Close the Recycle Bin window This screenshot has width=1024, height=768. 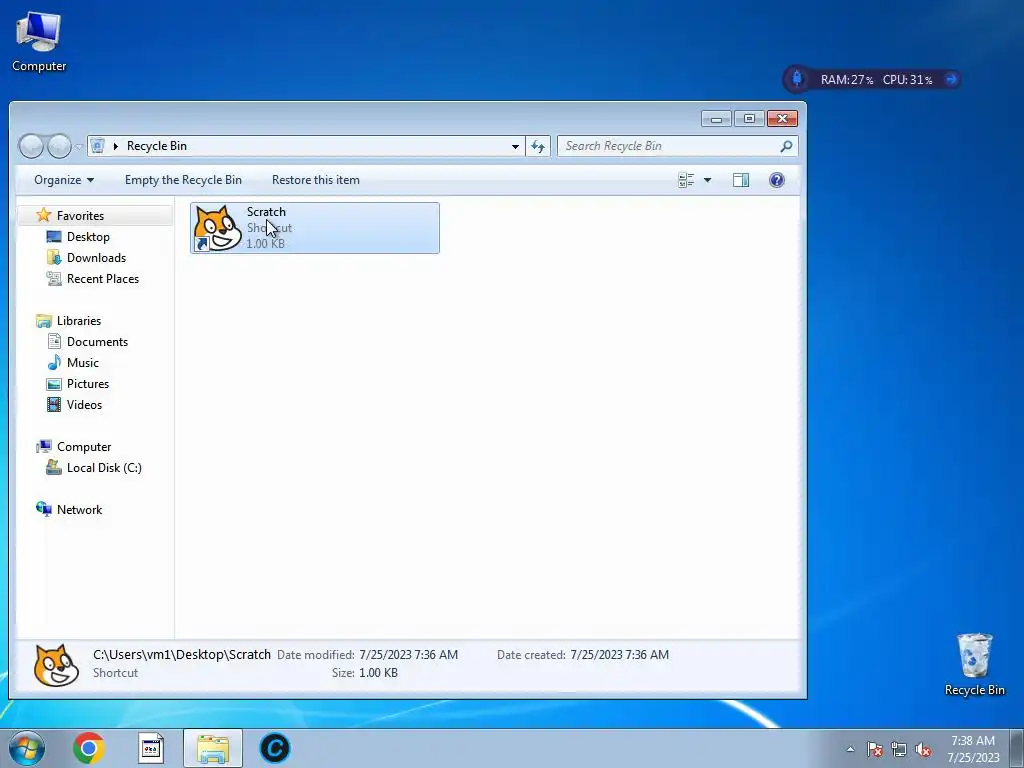click(x=782, y=118)
